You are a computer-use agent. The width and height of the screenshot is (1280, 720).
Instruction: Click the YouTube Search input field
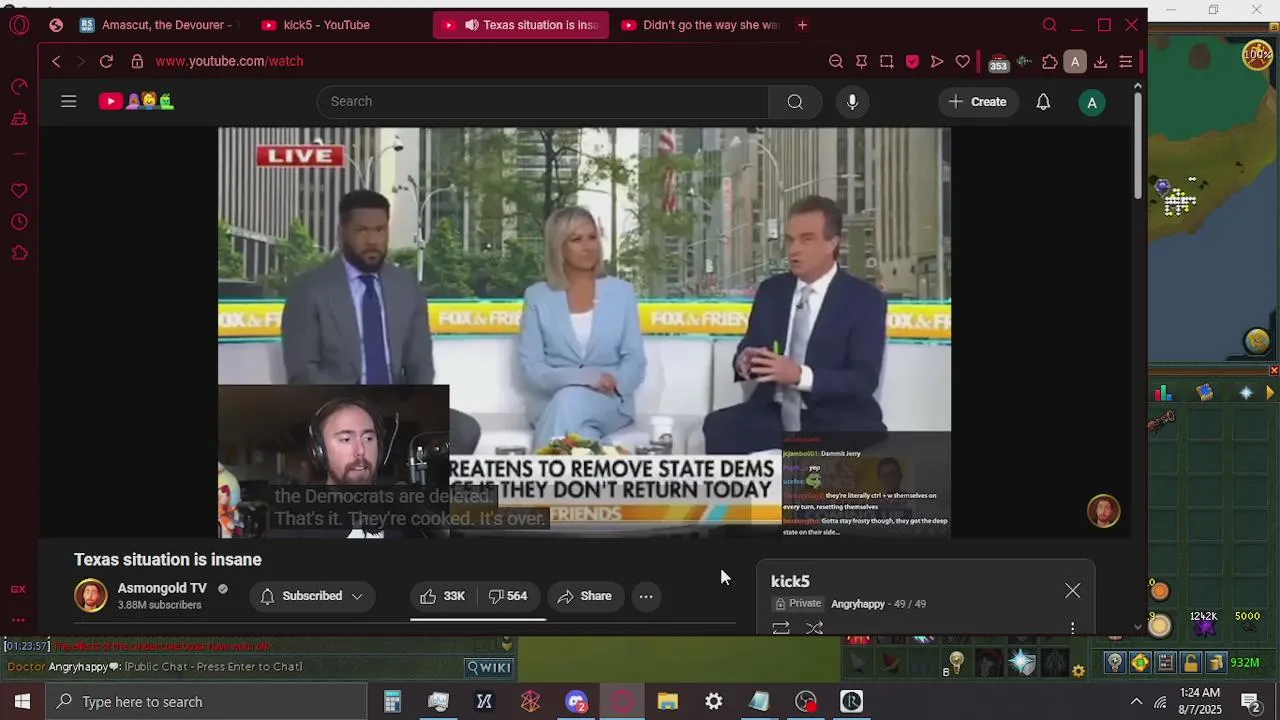[543, 101]
